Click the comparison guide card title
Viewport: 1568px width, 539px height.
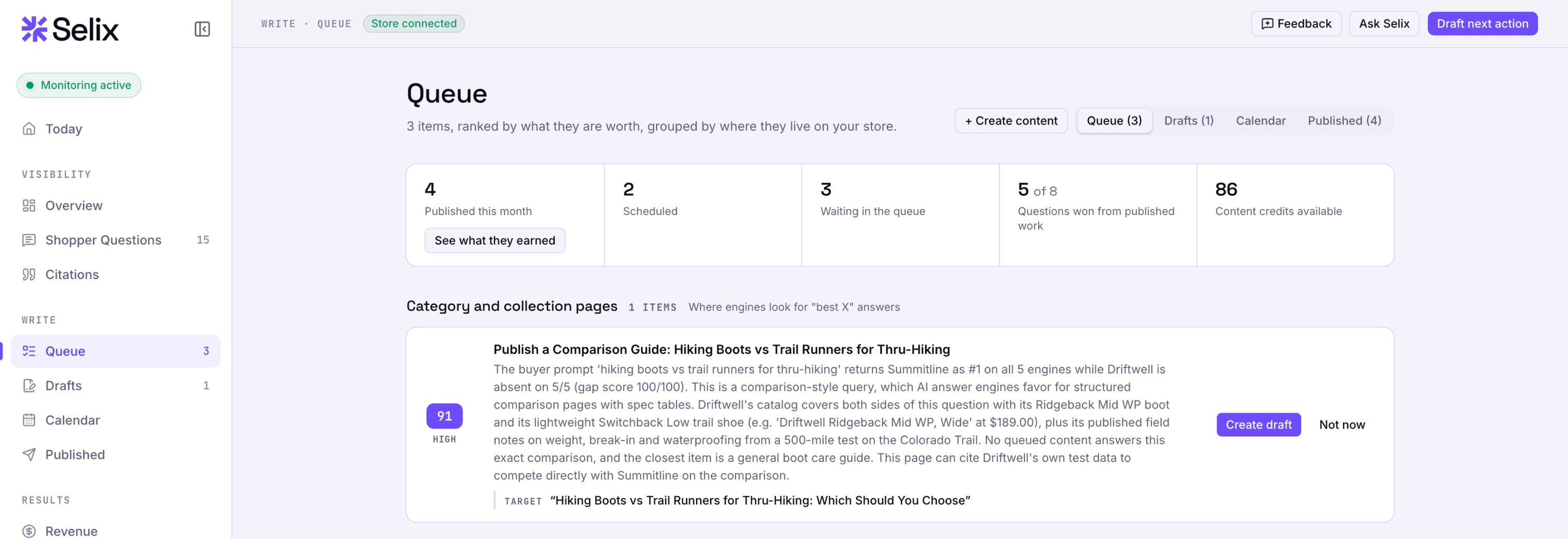click(721, 349)
